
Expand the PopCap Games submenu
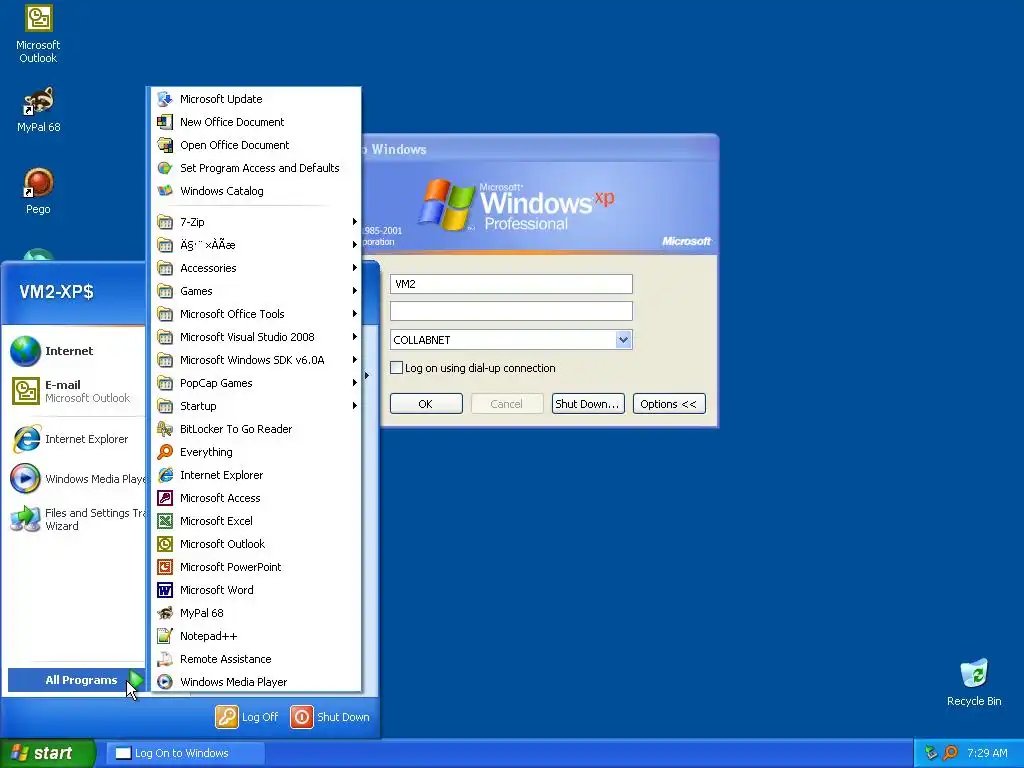(257, 383)
